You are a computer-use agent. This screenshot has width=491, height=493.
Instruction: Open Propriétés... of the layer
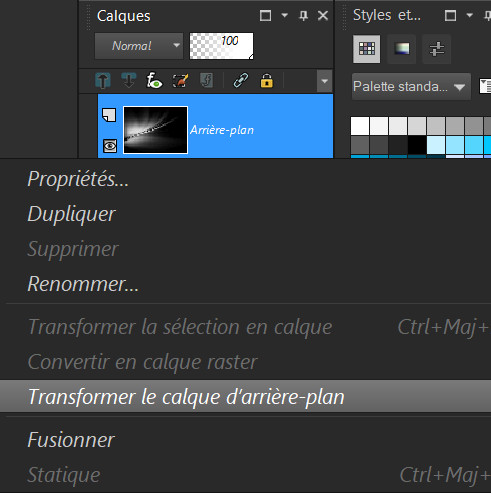tap(78, 179)
